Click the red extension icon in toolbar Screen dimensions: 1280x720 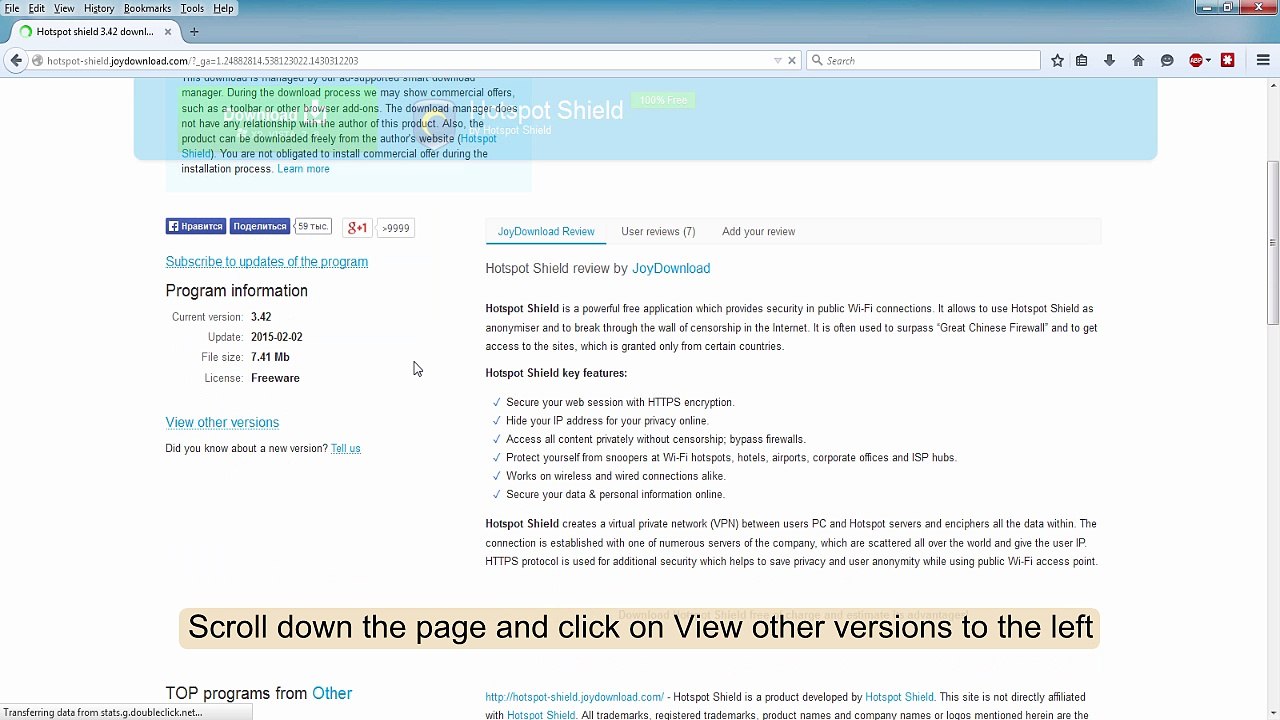pos(1228,61)
